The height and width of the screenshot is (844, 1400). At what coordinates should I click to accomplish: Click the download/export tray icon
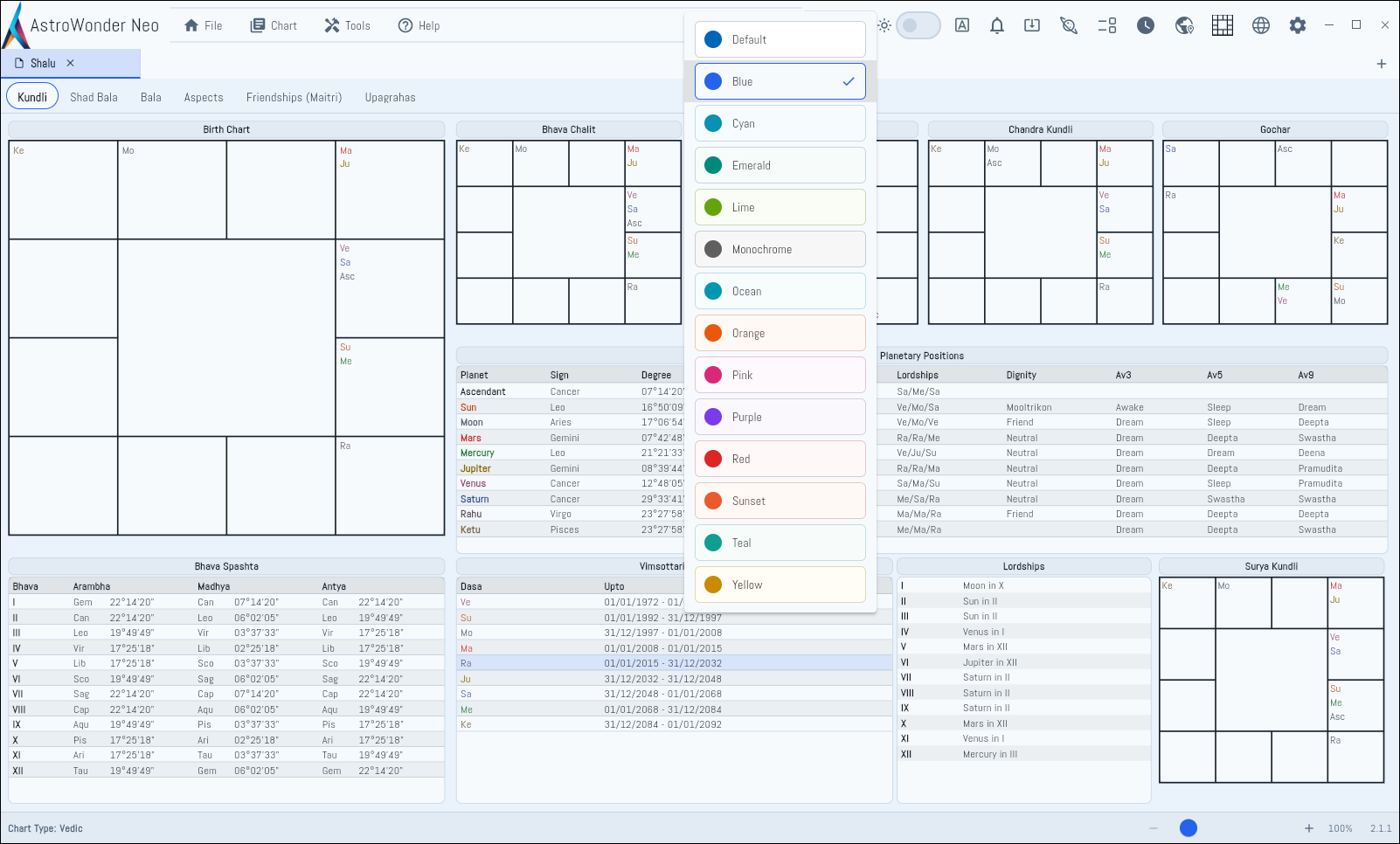coord(1032,25)
